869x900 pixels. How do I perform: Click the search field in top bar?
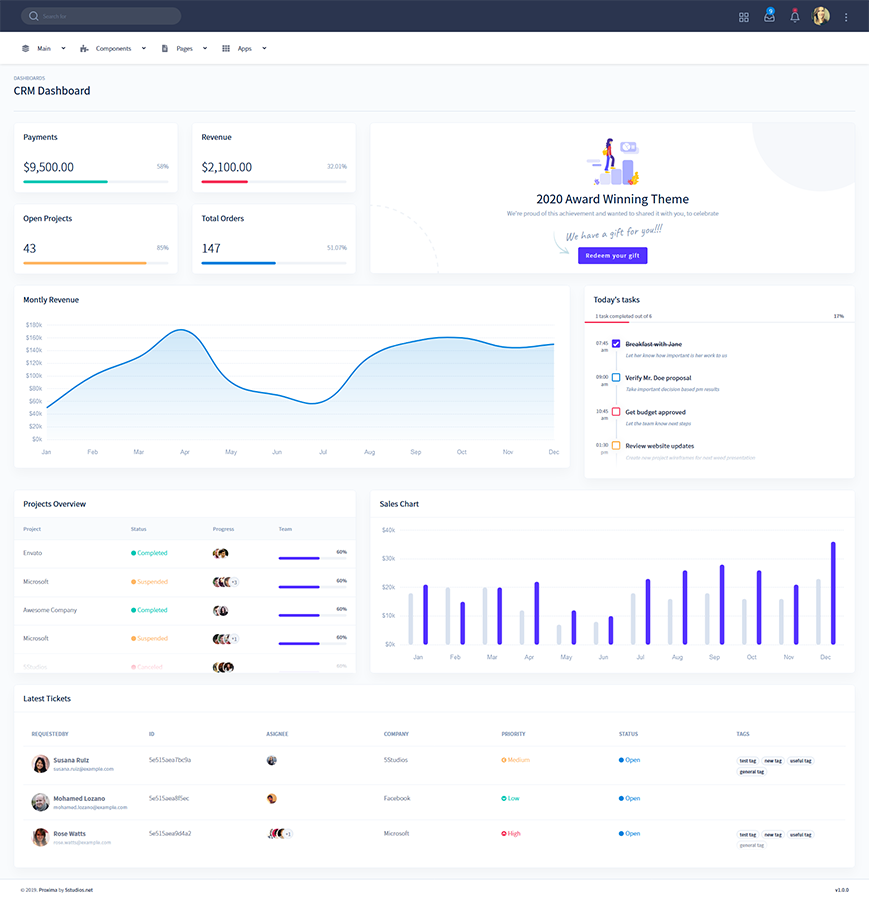point(100,15)
